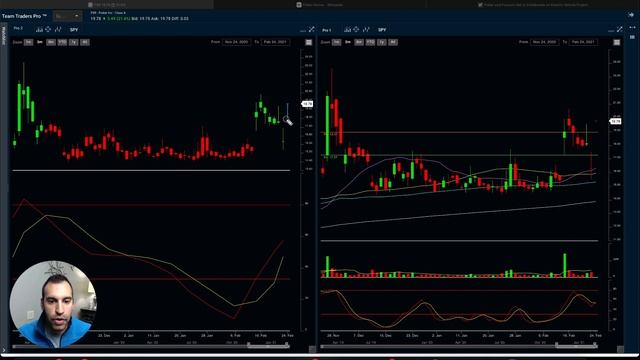Click 19.78 price label on left chart axis
Viewport: 640px width, 360px height.
(307, 104)
